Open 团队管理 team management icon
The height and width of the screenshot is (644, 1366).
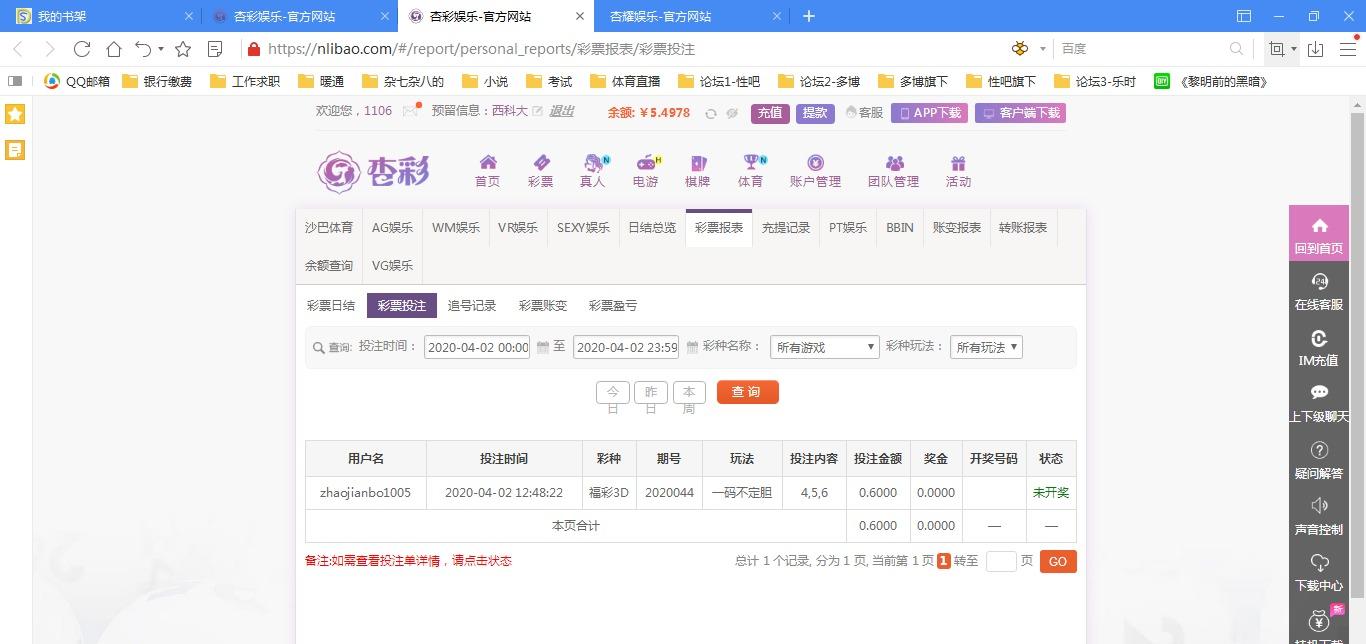893,163
